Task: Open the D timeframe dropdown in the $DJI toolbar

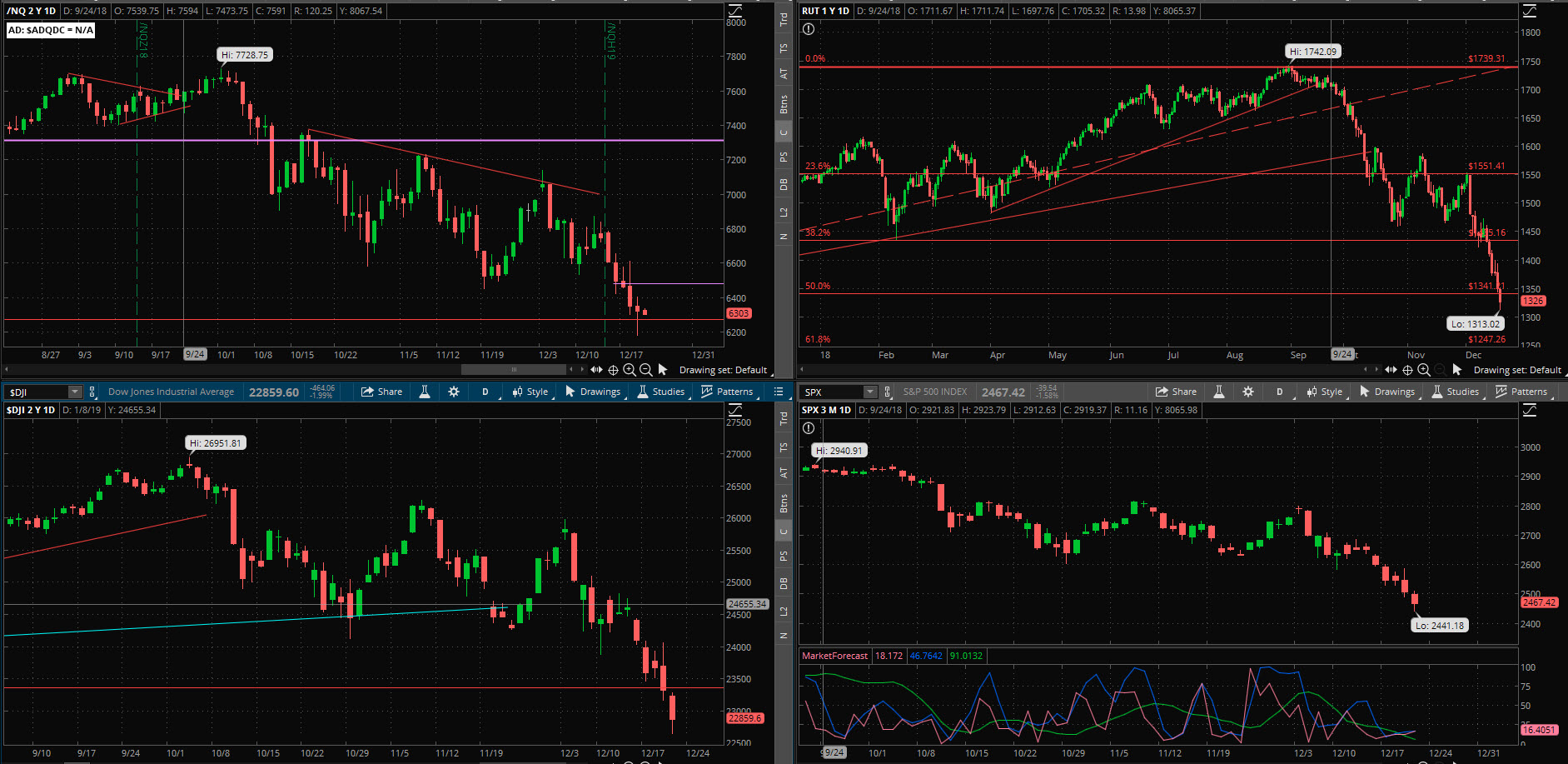Action: click(485, 392)
